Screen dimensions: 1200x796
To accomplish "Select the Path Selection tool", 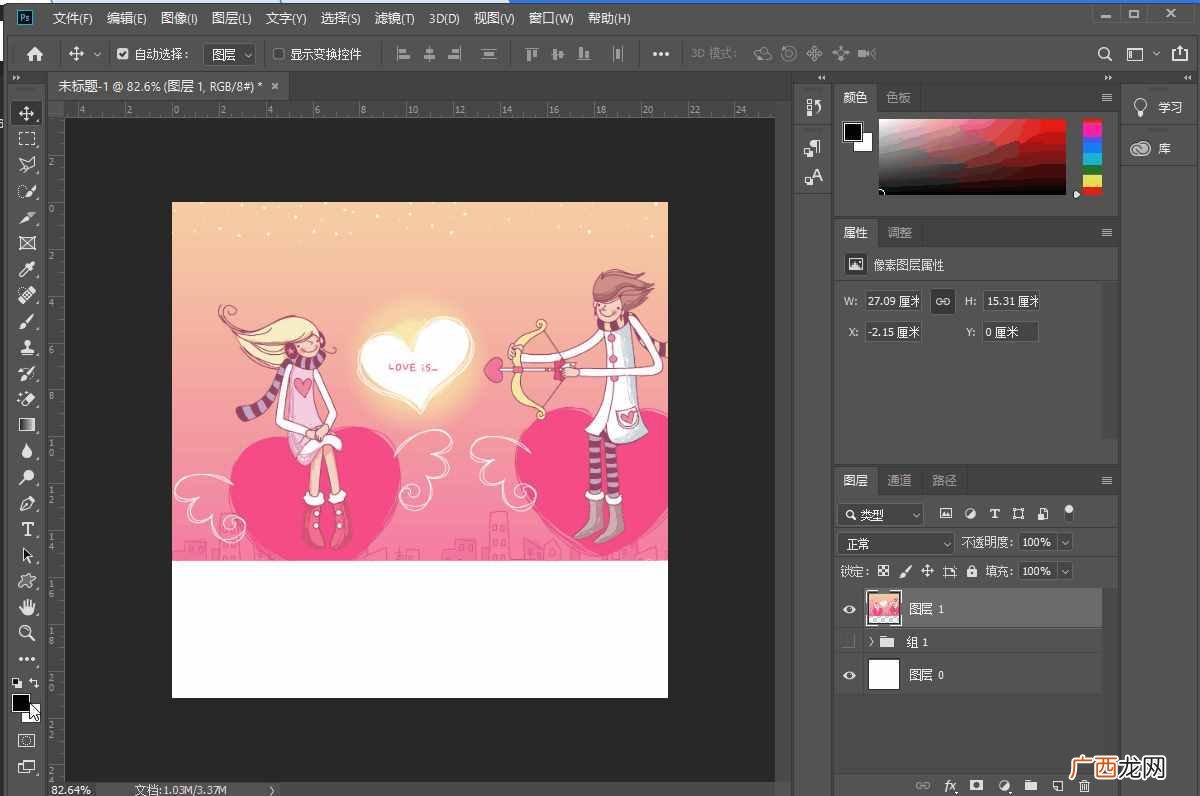I will click(27, 555).
